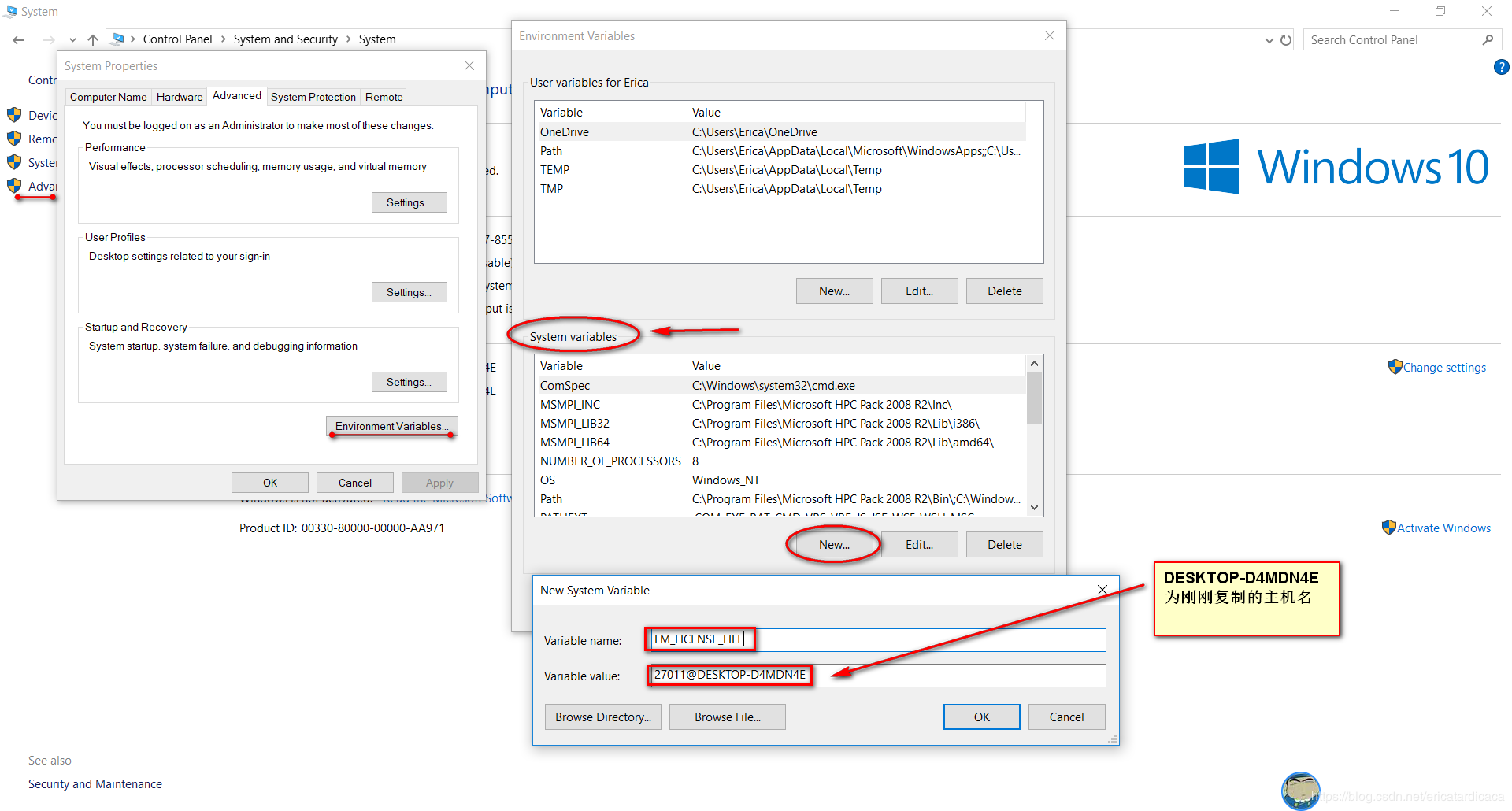Image resolution: width=1512 pixels, height=811 pixels.
Task: Click the Browse Directory button
Action: (603, 717)
